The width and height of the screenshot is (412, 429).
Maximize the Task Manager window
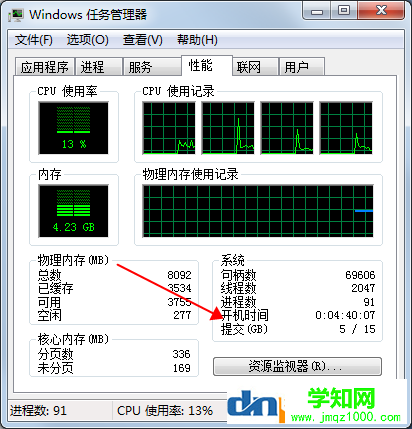click(x=344, y=11)
